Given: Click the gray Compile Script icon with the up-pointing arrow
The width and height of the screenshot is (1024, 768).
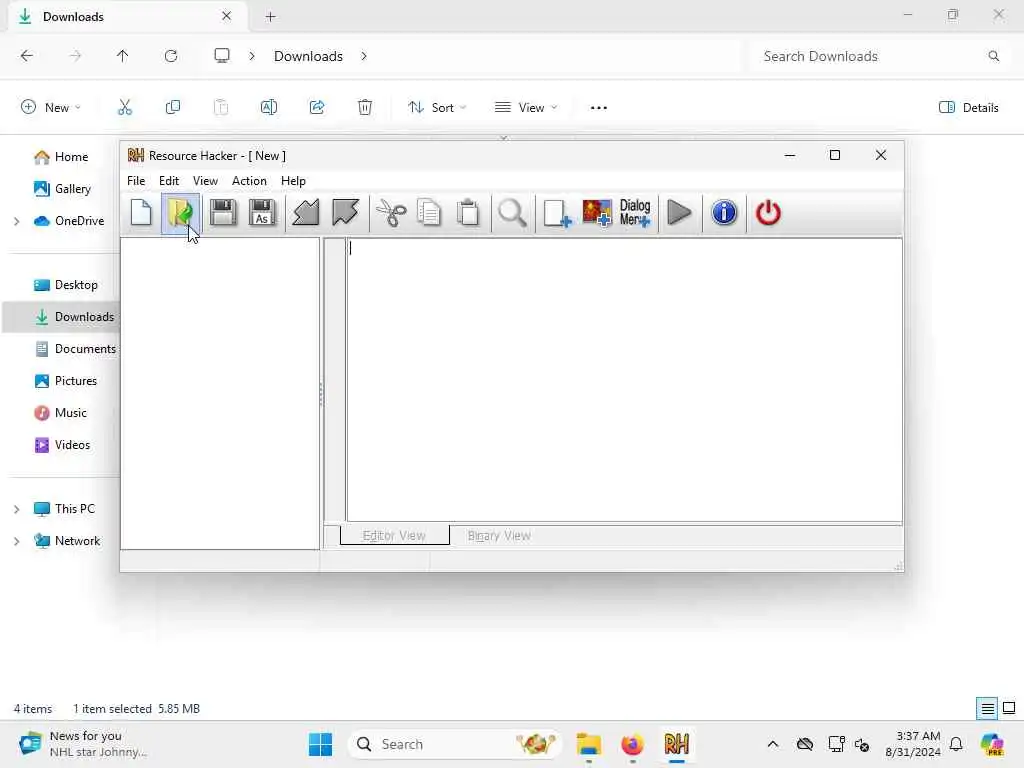Looking at the screenshot, I should tap(306, 213).
